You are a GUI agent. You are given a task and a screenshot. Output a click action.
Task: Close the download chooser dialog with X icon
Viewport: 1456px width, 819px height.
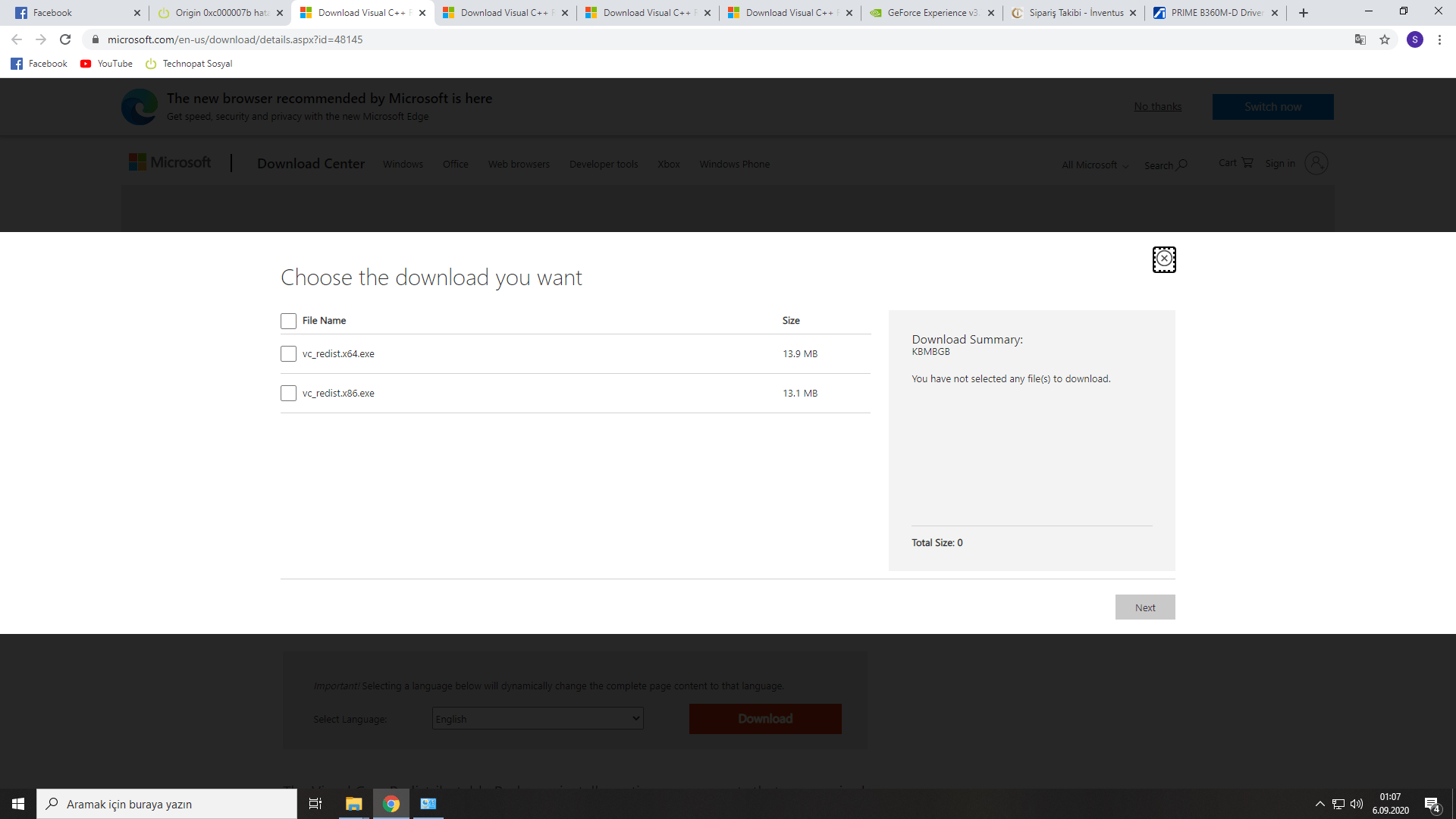point(1164,259)
